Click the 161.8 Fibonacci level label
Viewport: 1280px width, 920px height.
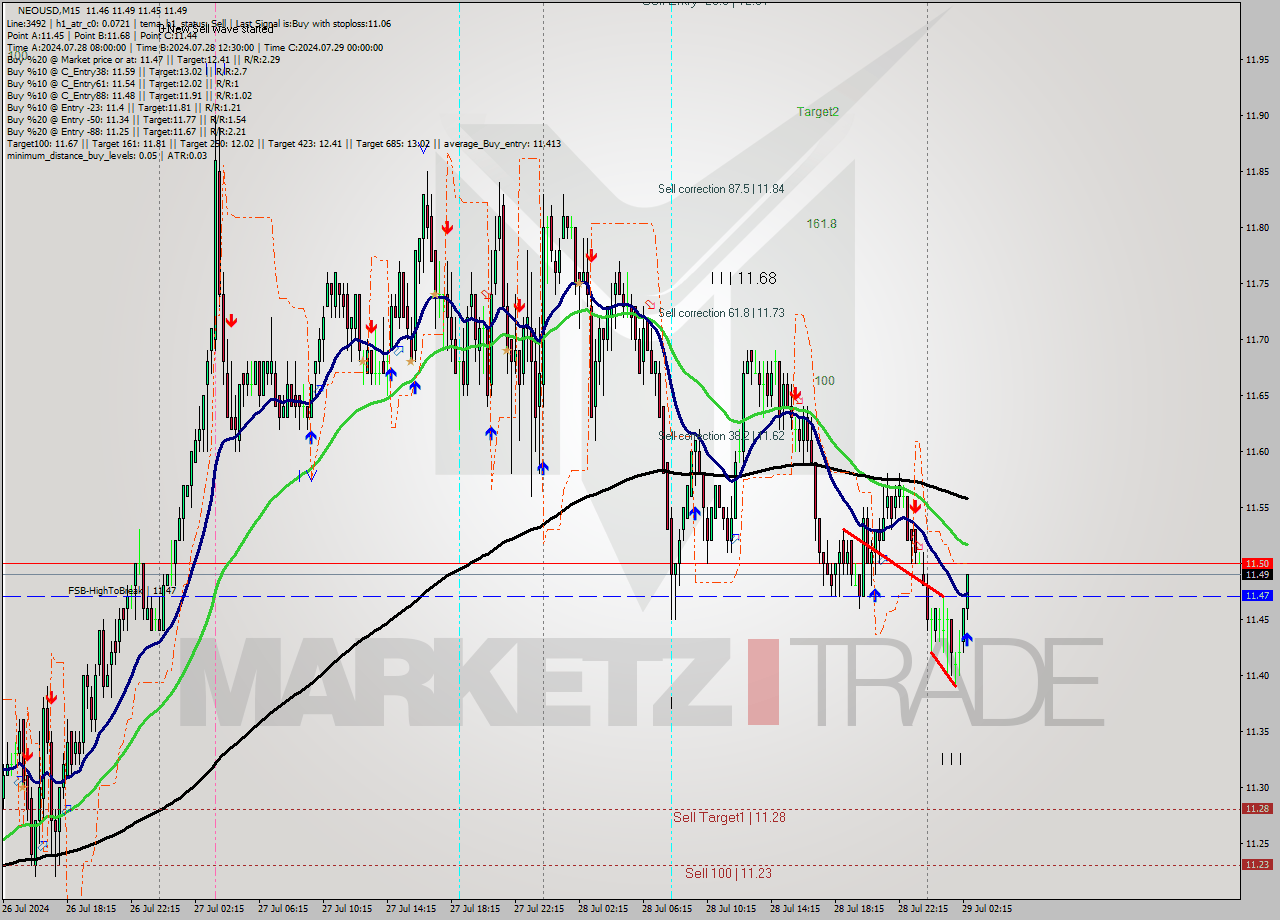822,224
